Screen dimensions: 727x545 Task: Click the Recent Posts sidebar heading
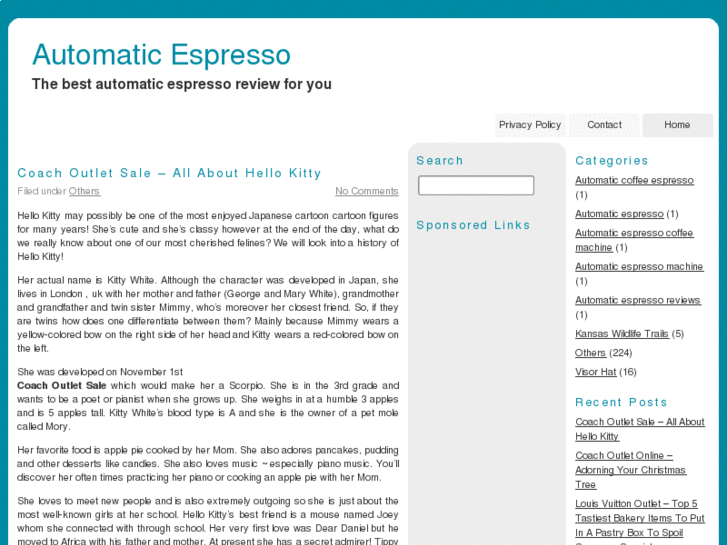click(x=621, y=402)
